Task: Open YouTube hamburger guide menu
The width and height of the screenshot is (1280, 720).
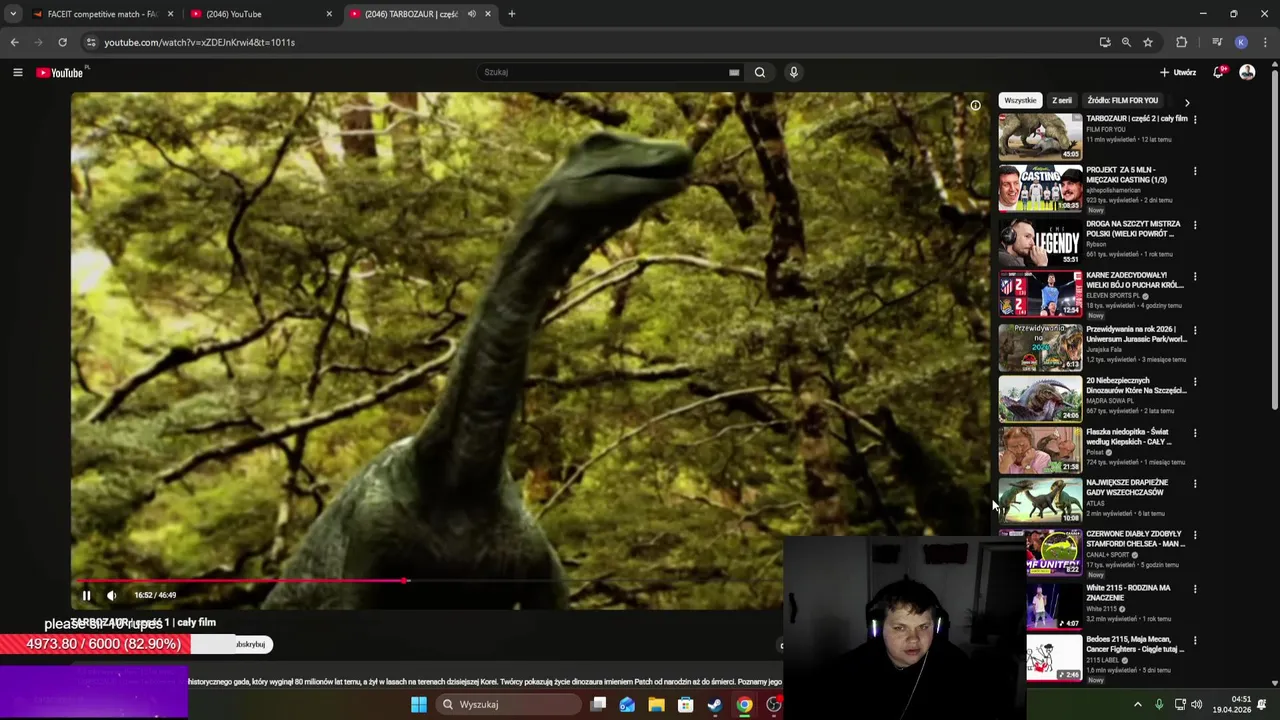Action: 17,72
